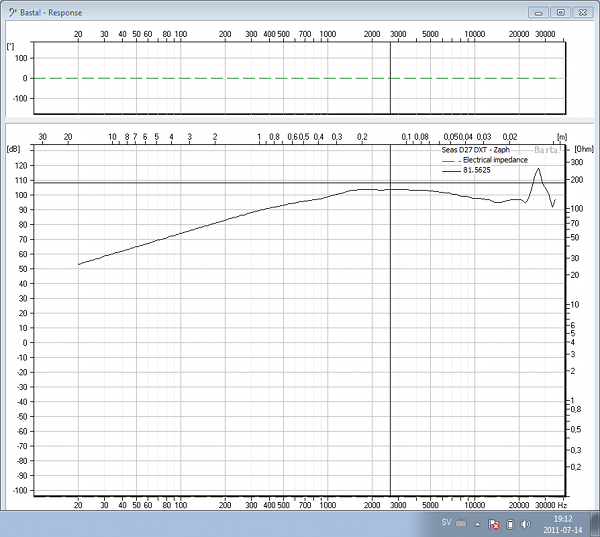
Task: Click the Basta! app icon in title bar
Action: pos(10,12)
